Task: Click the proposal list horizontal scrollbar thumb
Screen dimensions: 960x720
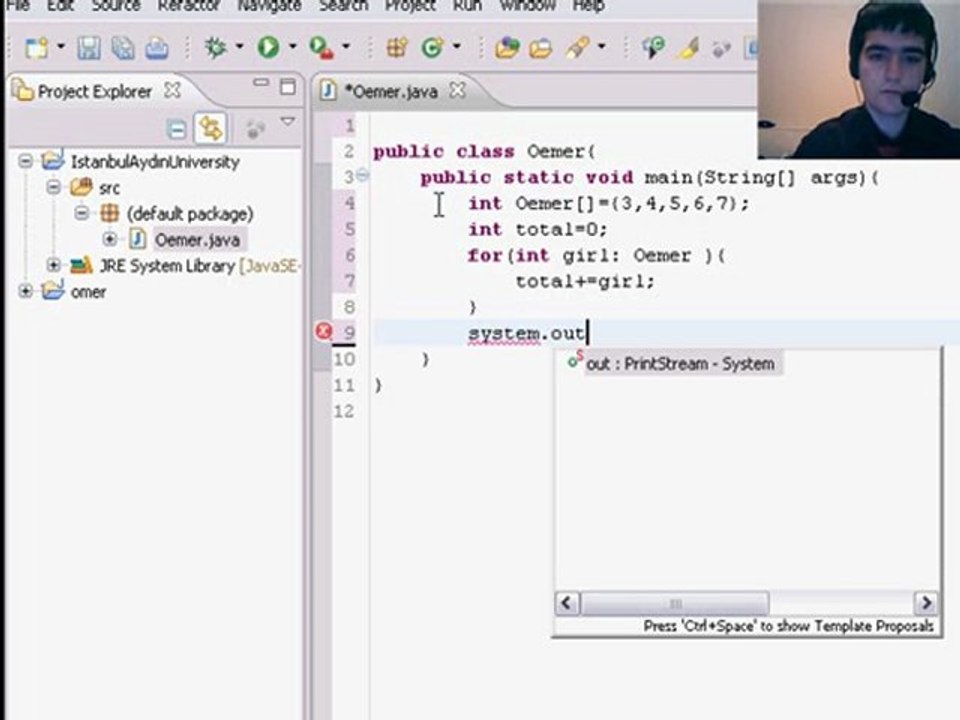Action: (674, 603)
